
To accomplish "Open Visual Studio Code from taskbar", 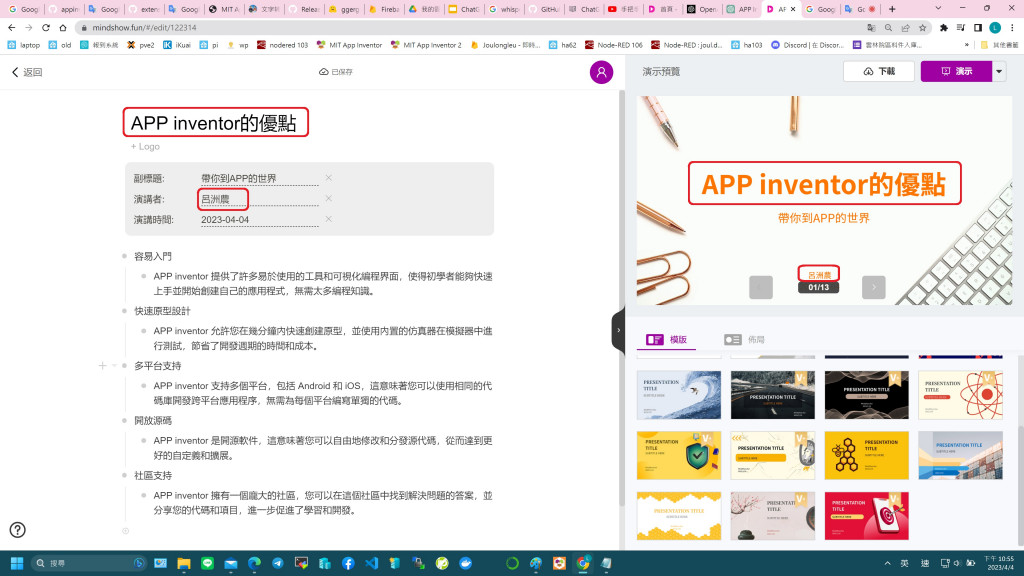I will click(x=372, y=563).
